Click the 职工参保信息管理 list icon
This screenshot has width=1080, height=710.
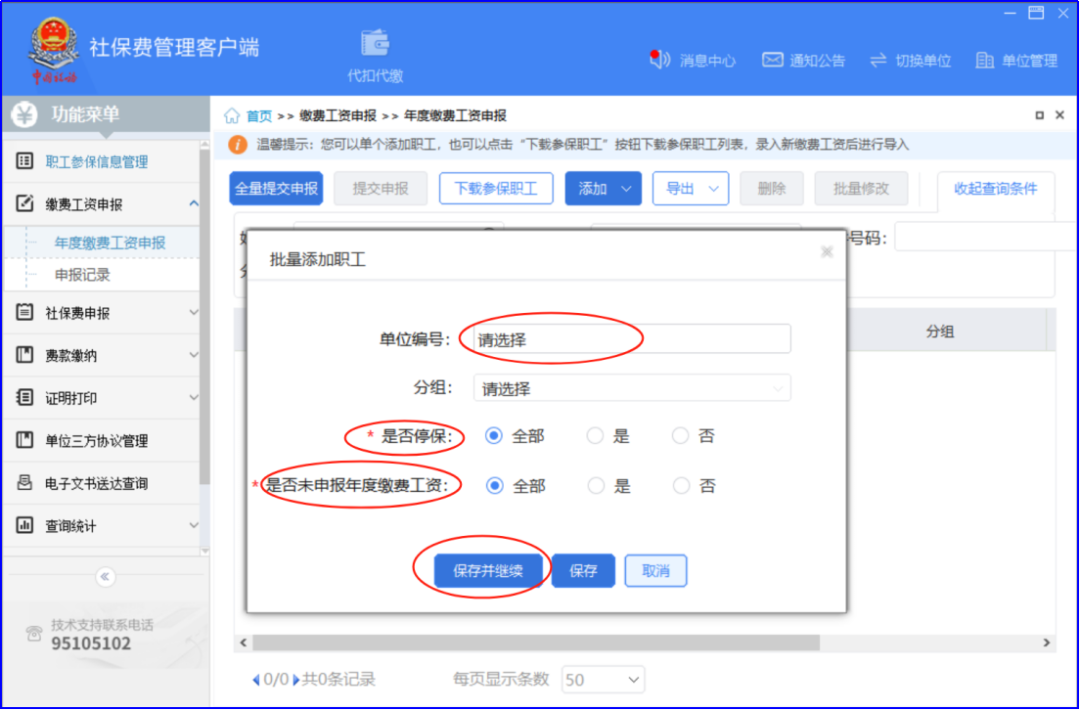[x=25, y=161]
